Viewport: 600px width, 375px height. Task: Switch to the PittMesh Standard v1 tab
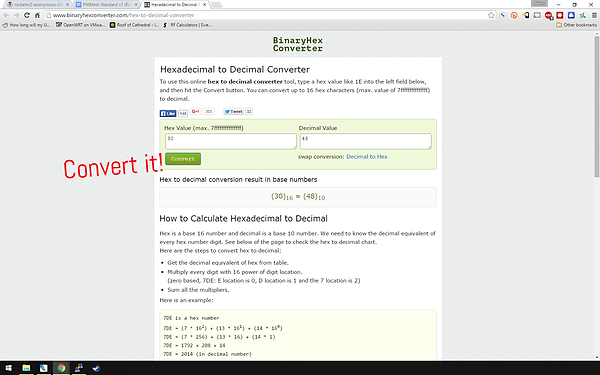(106, 5)
